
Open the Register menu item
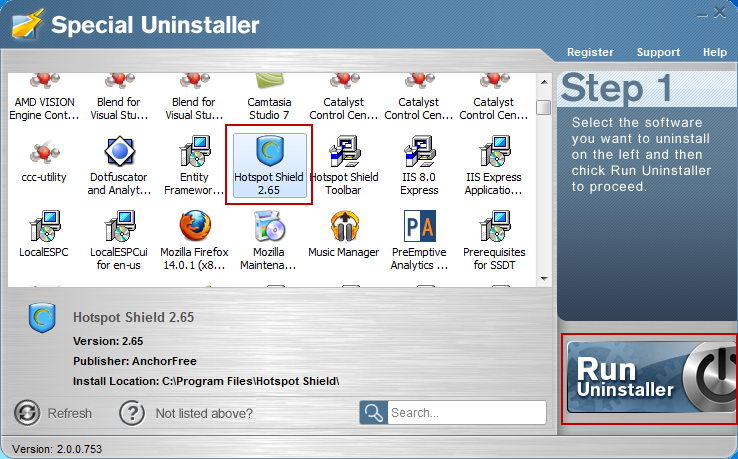(590, 52)
